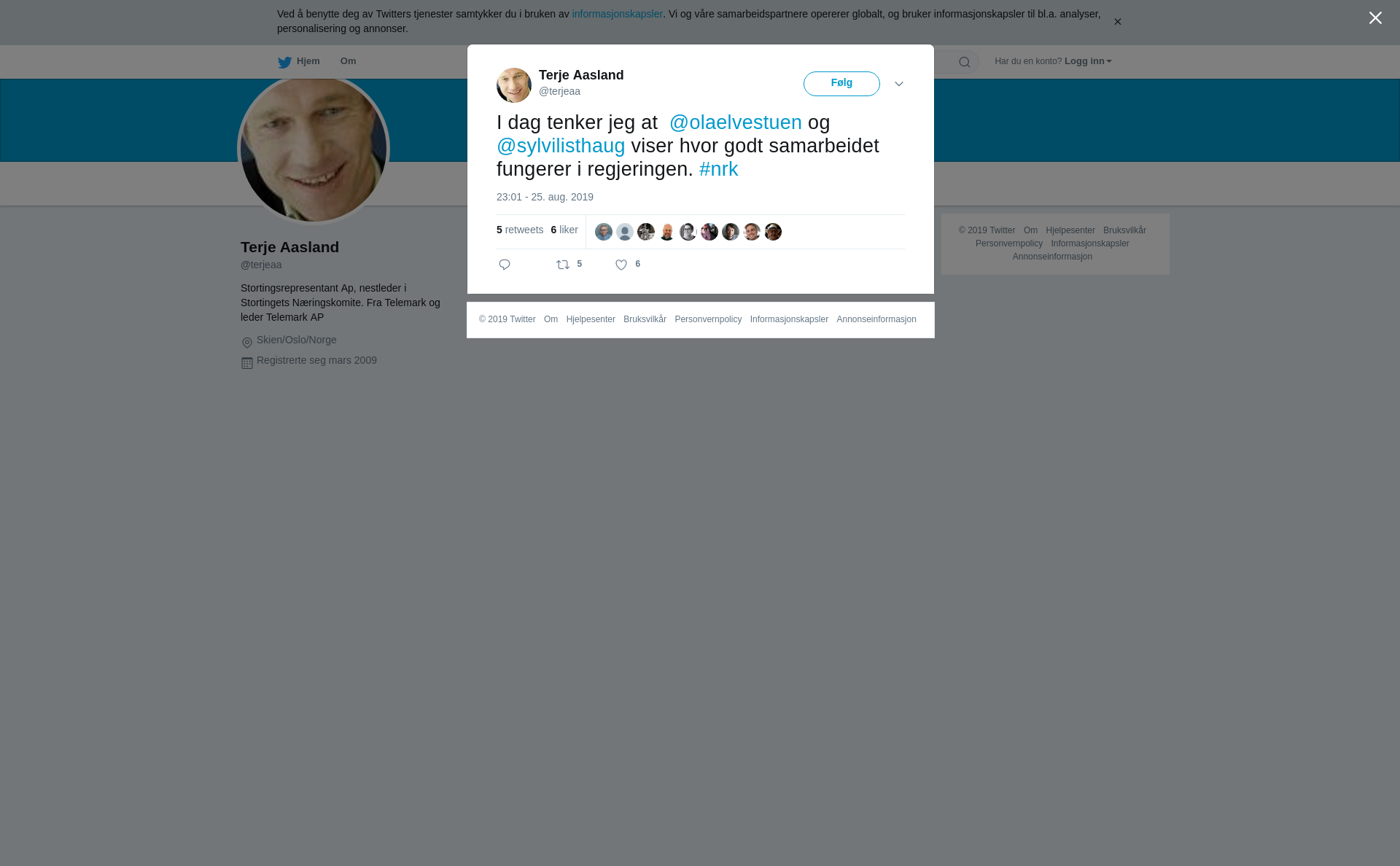Click the Følg button
The image size is (1400, 866).
click(841, 84)
